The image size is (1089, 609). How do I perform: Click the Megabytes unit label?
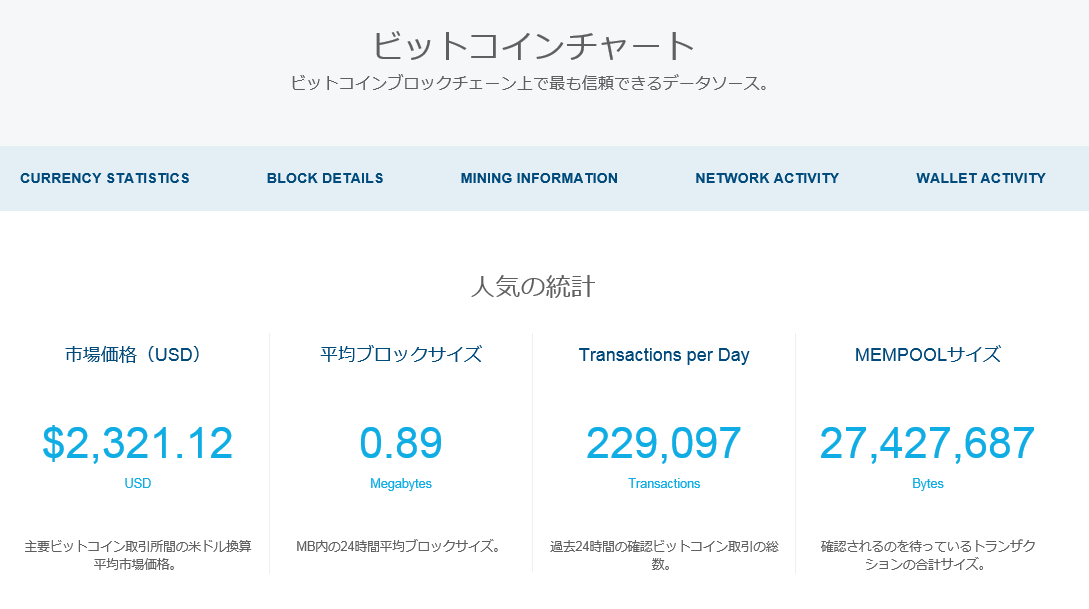click(401, 484)
